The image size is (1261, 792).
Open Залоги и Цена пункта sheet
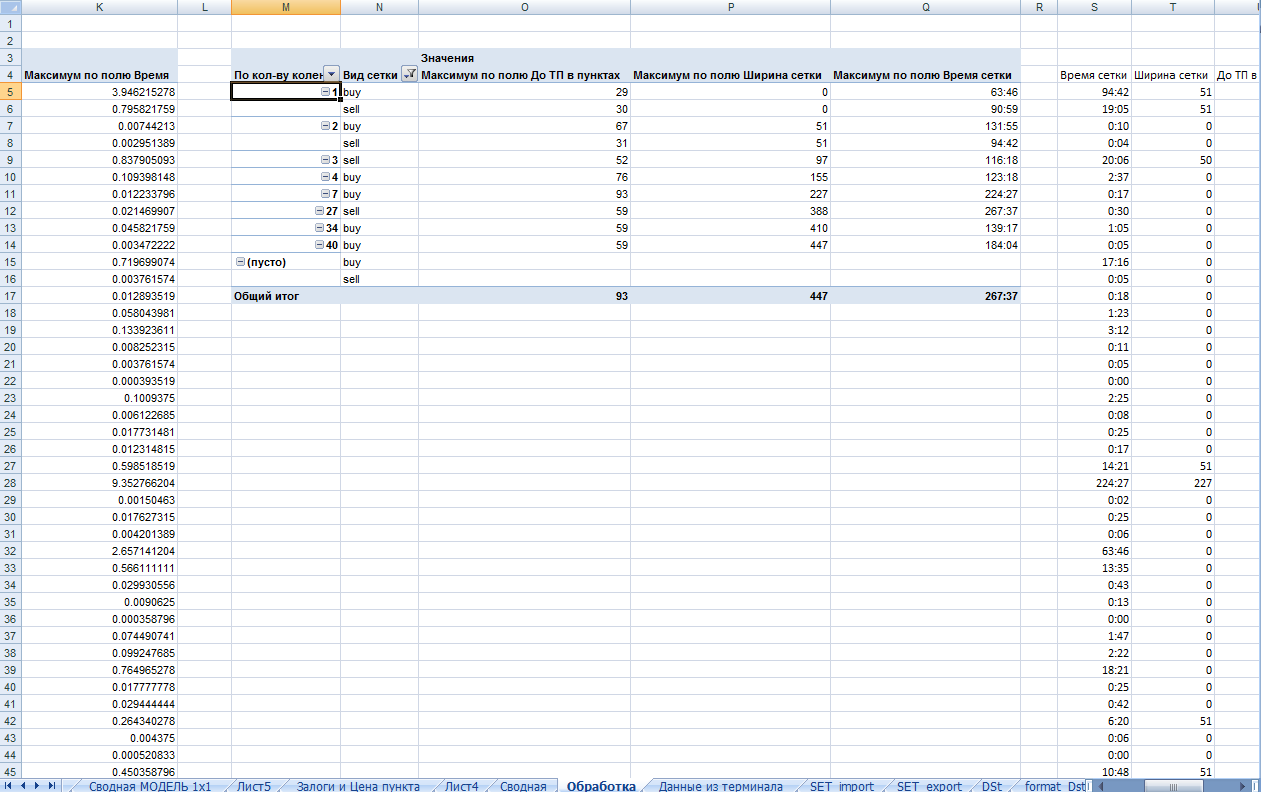[x=357, y=786]
